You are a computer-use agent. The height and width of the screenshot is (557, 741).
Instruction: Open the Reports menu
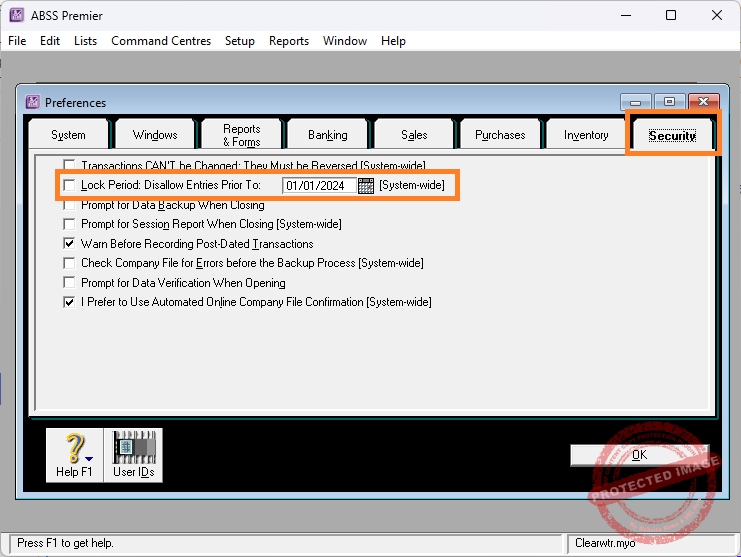click(x=289, y=41)
